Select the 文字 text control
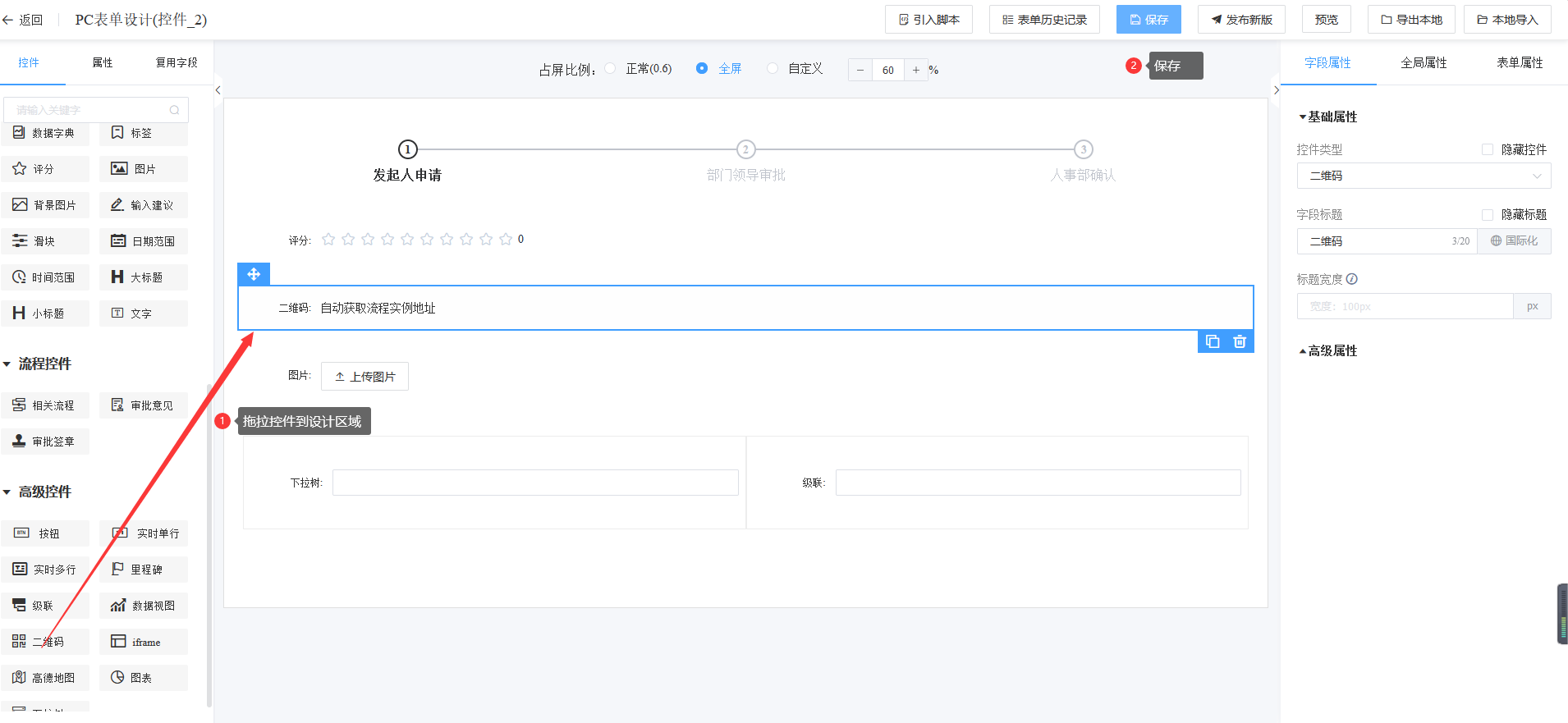This screenshot has width=1568, height=723. (x=144, y=313)
